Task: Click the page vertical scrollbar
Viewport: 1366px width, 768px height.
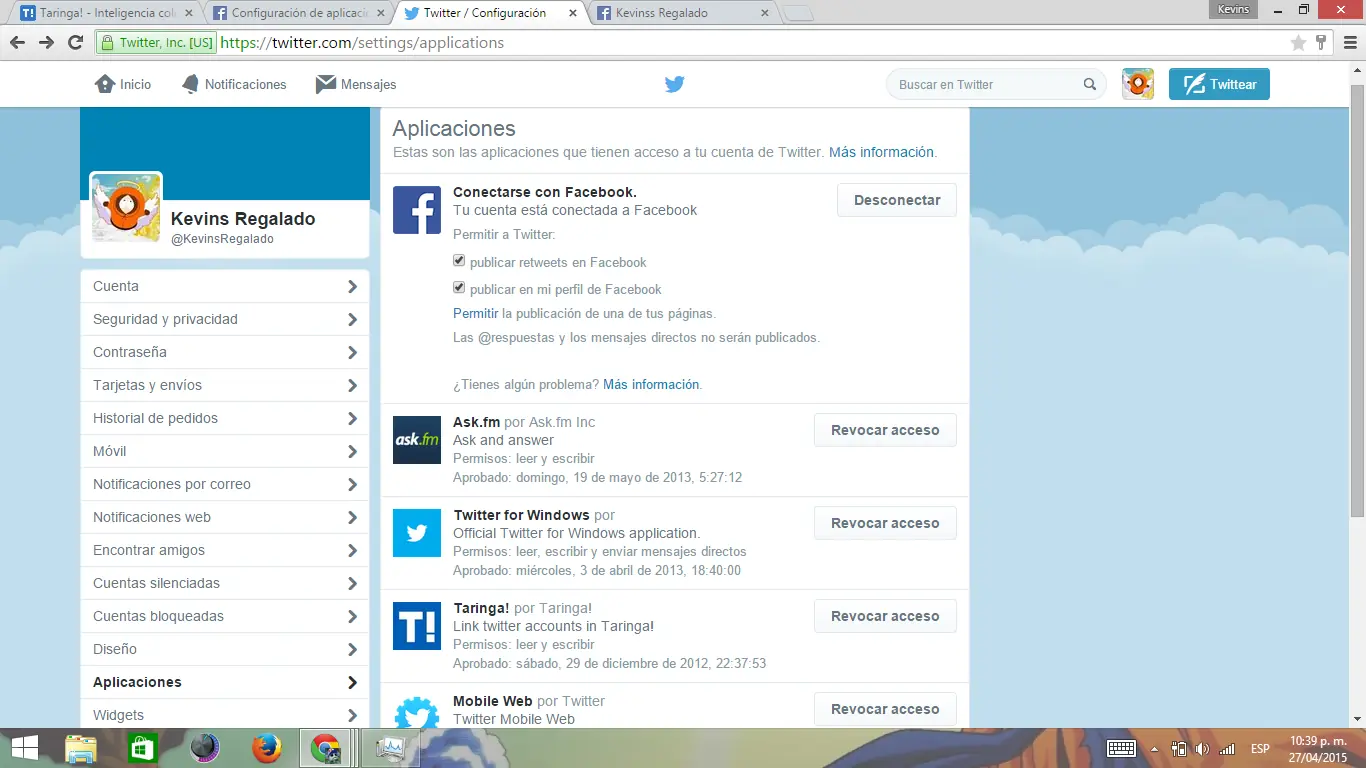Action: 1357,300
